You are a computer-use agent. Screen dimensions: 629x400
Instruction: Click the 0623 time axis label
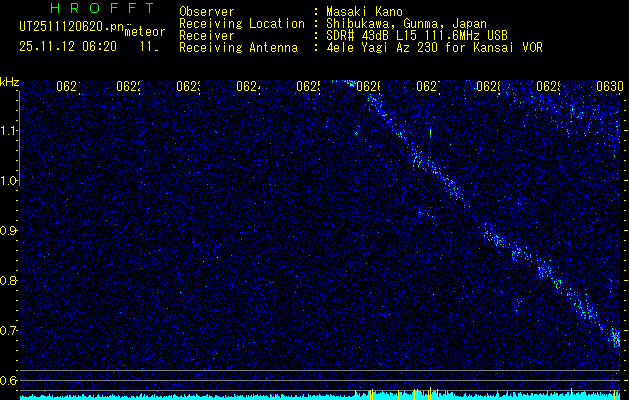coord(188,87)
